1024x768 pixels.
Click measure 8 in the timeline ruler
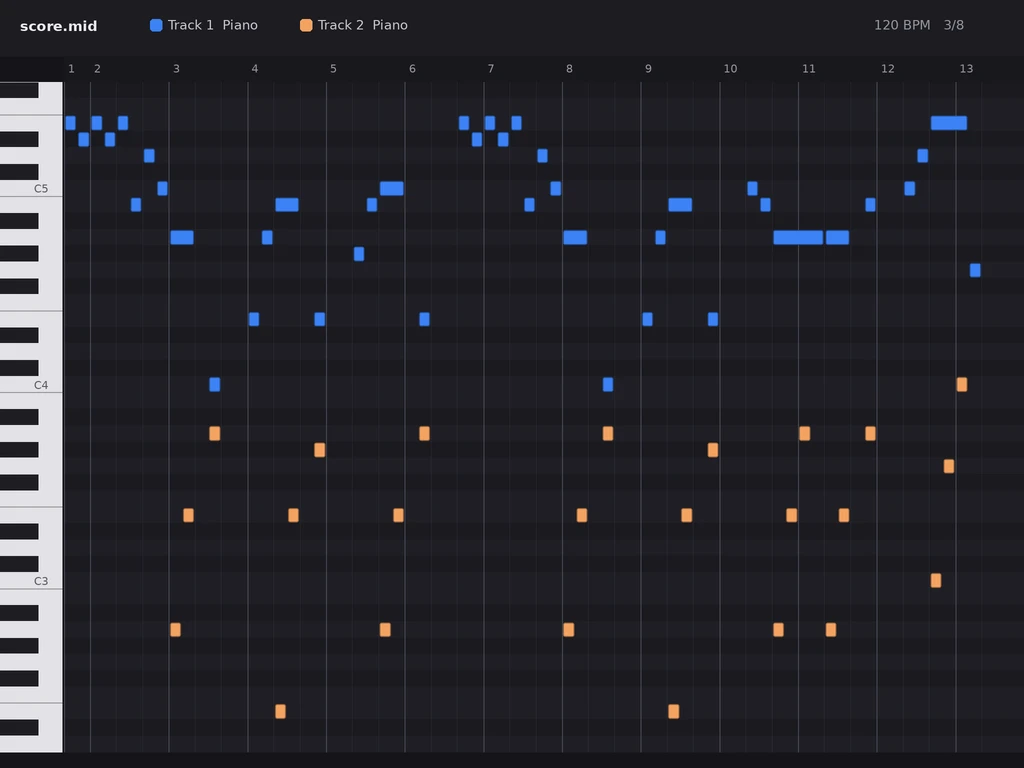pyautogui.click(x=569, y=69)
